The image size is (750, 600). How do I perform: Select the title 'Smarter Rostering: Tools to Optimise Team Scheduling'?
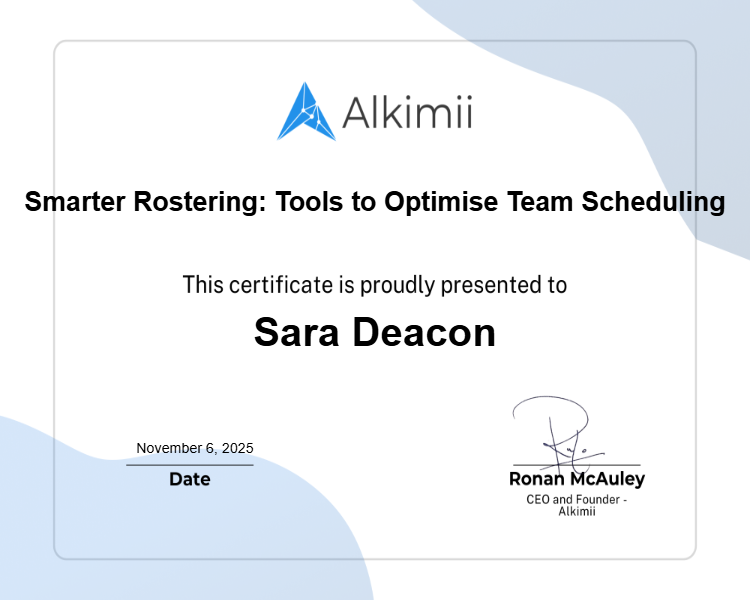click(x=375, y=201)
